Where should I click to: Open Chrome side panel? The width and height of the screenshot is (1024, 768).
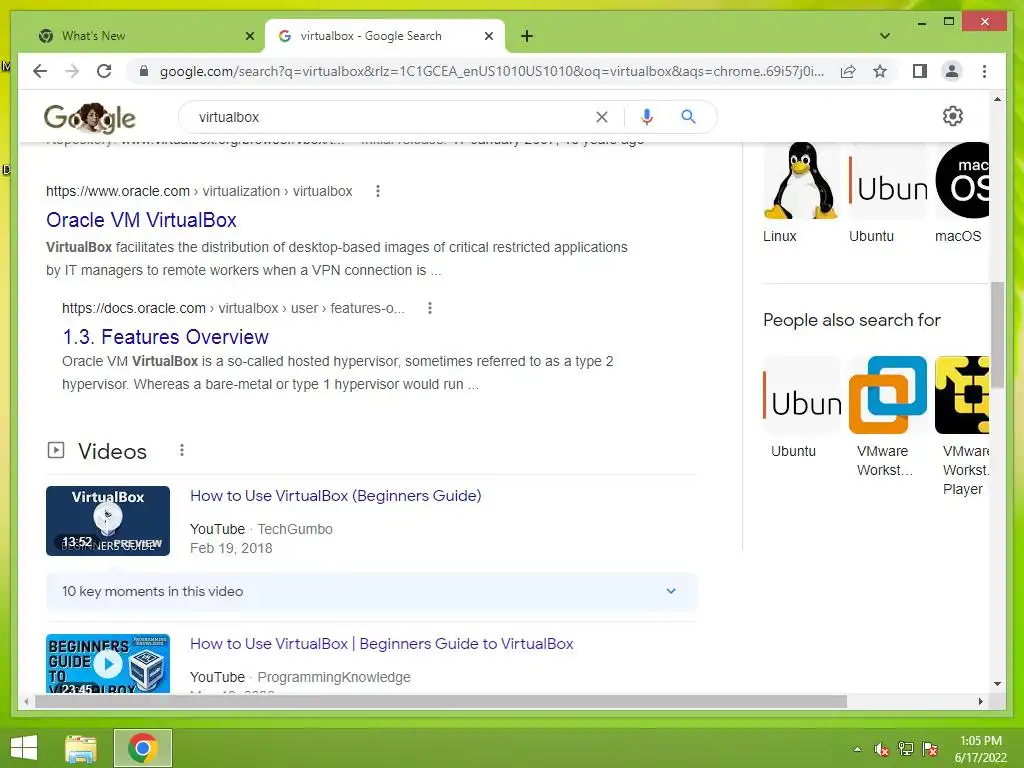coord(920,71)
